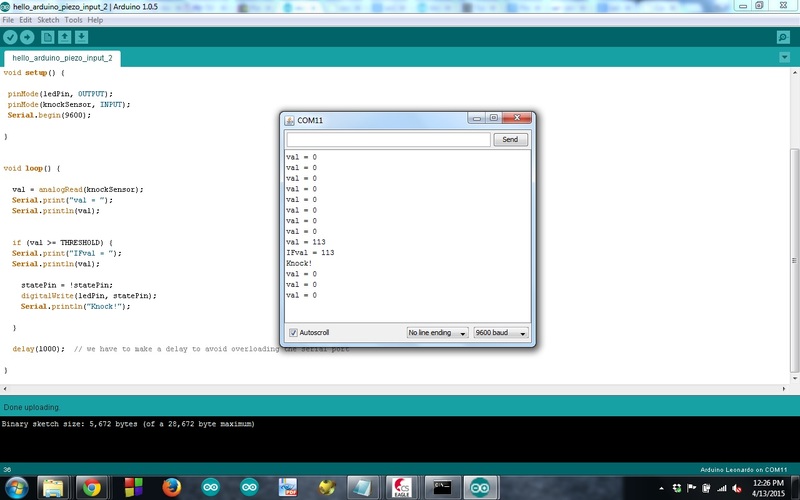Open the Edit menu

[x=26, y=20]
